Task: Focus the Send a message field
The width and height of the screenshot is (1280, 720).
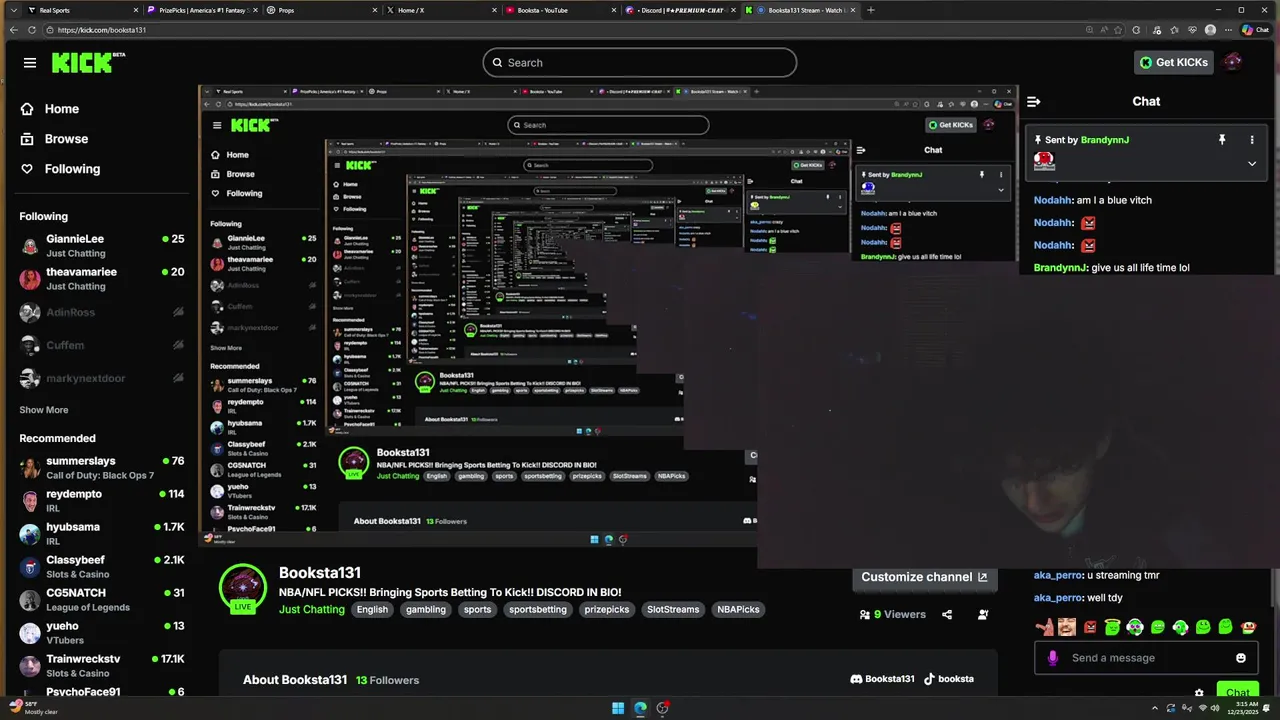Action: (x=1146, y=658)
